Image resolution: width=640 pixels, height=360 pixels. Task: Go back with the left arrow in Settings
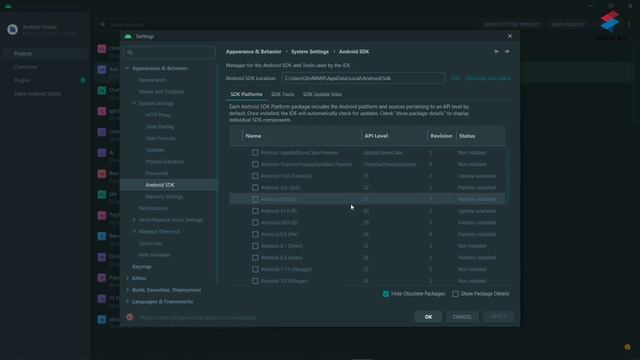(496, 51)
